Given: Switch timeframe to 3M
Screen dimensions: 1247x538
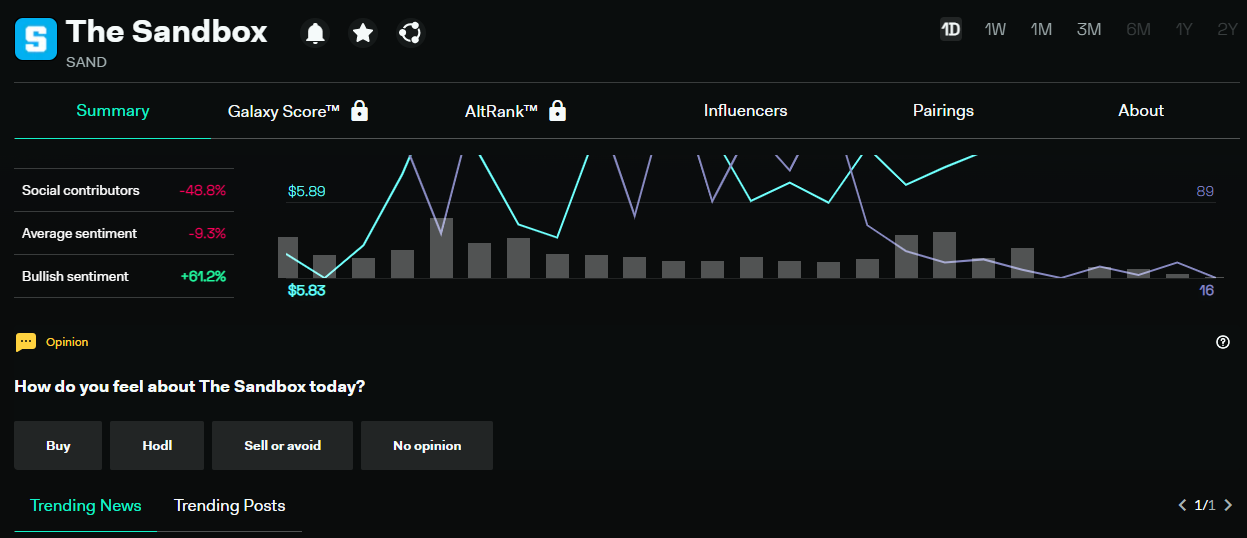Looking at the screenshot, I should [x=1089, y=29].
